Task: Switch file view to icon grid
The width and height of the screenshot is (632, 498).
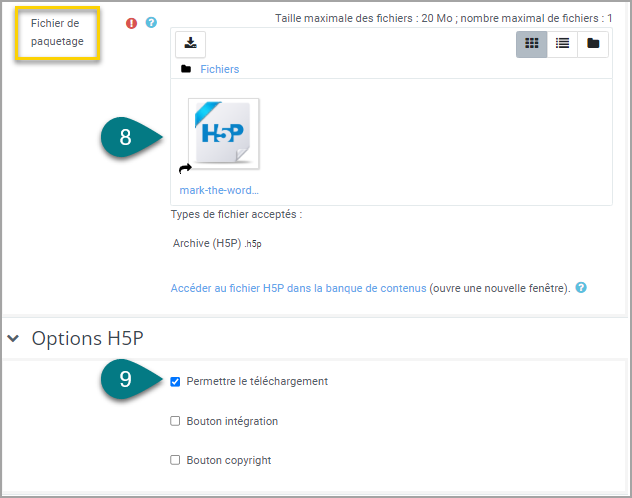Action: tap(531, 44)
